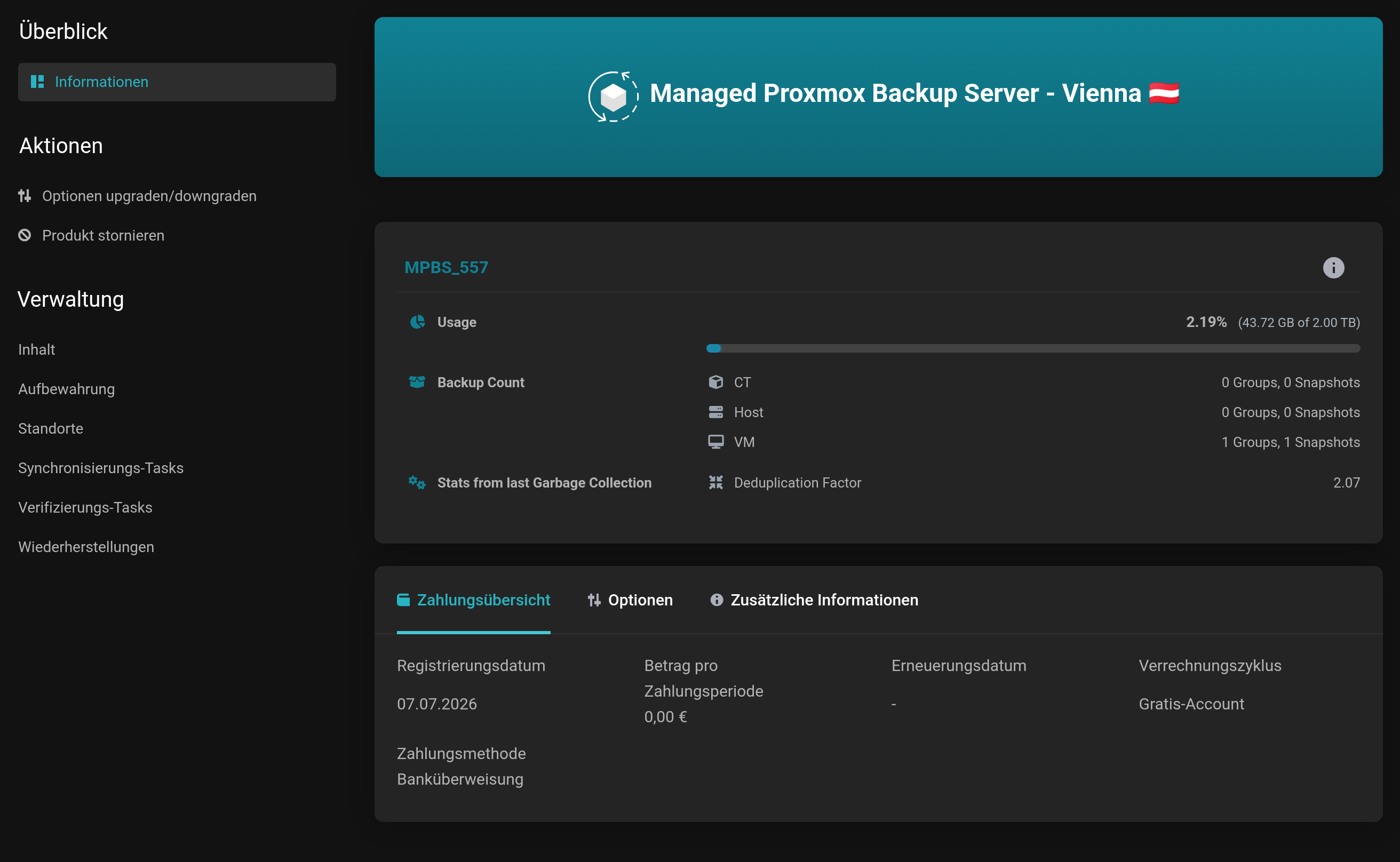Viewport: 1400px width, 862px height.
Task: Click the Überblick section heading
Action: [x=63, y=31]
